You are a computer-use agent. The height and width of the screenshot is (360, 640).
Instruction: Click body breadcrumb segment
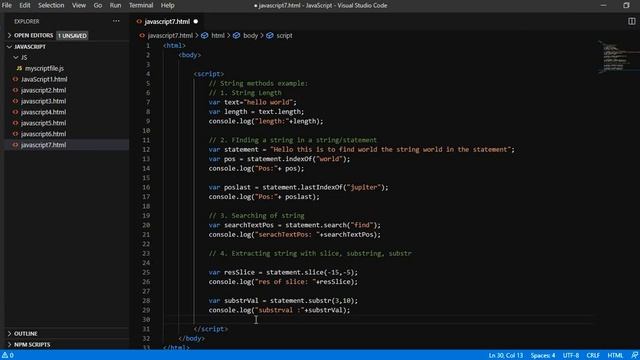click(x=250, y=36)
